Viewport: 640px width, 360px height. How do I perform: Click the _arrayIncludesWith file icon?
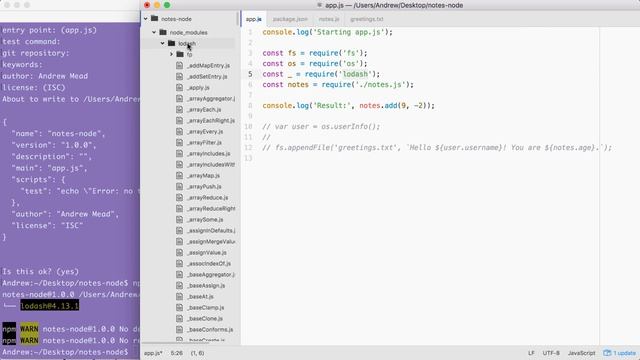pyautogui.click(x=179, y=164)
